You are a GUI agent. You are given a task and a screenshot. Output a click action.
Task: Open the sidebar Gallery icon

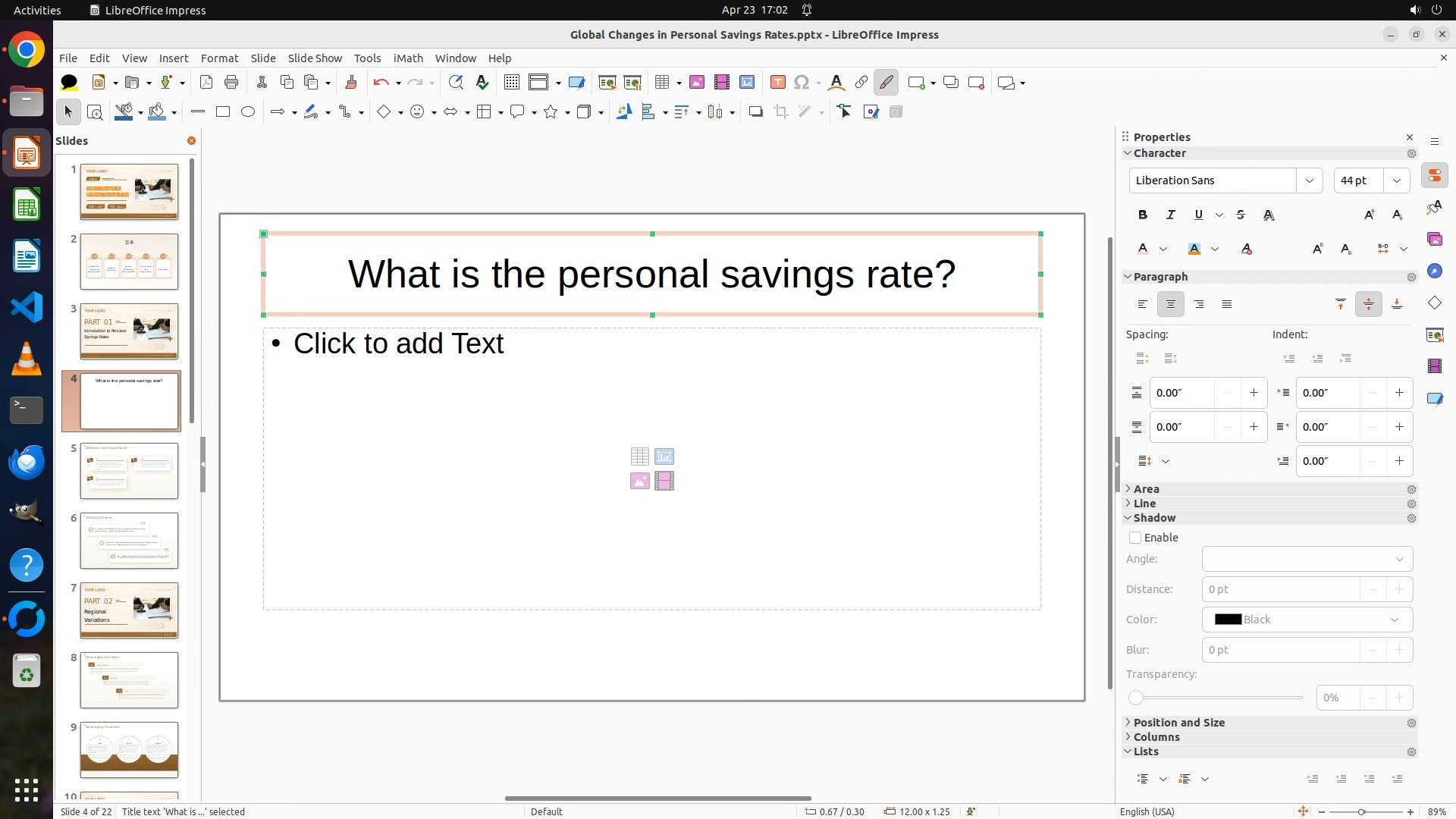click(x=1434, y=240)
